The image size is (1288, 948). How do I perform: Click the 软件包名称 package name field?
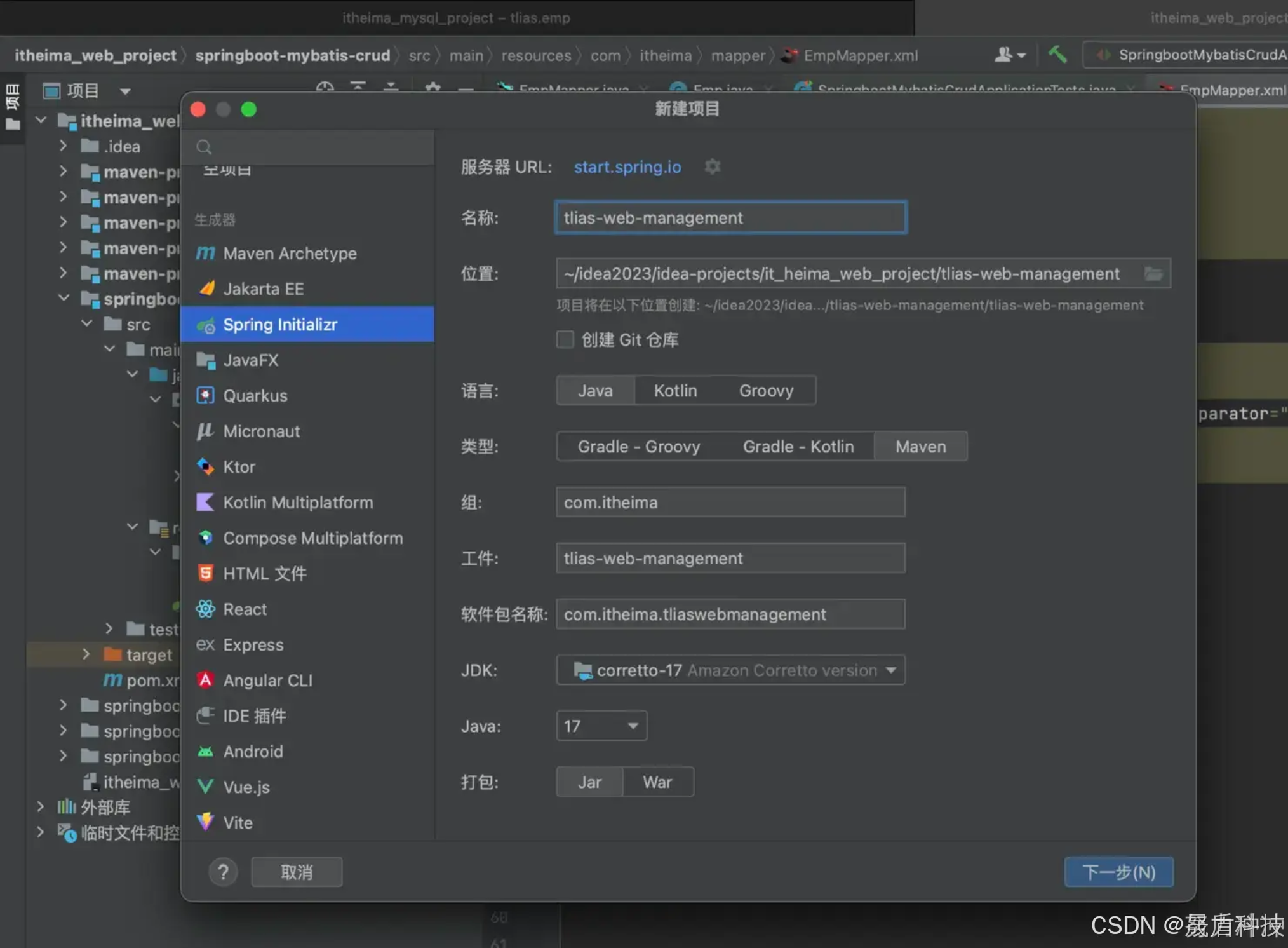[730, 614]
